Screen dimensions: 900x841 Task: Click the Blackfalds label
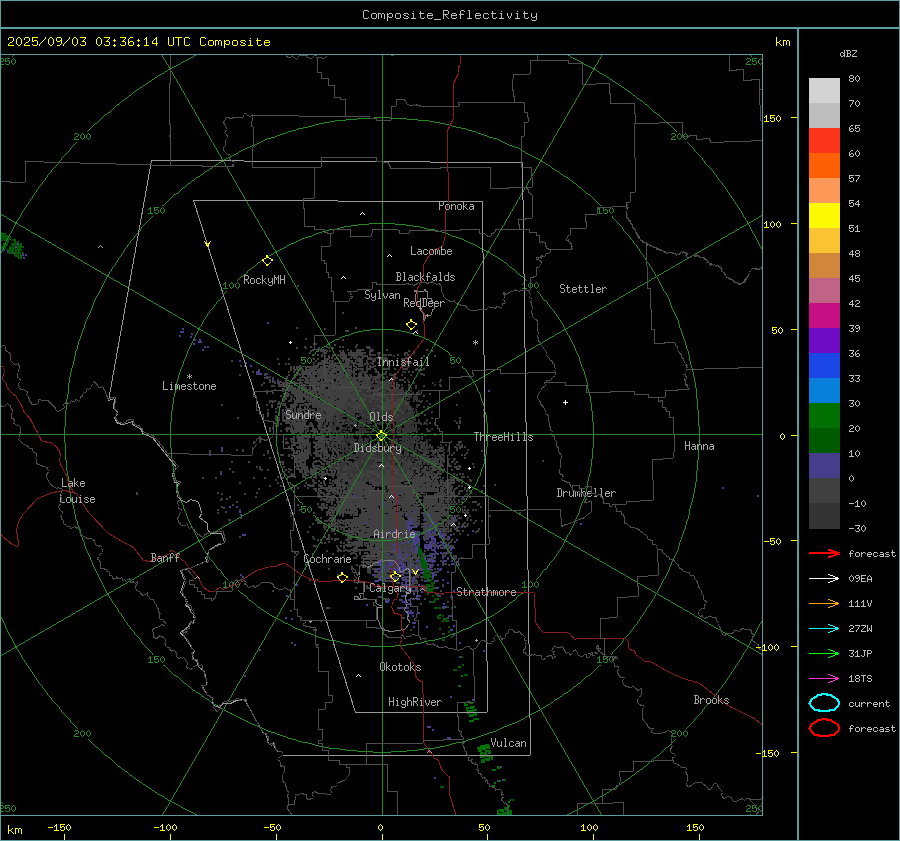[425, 277]
